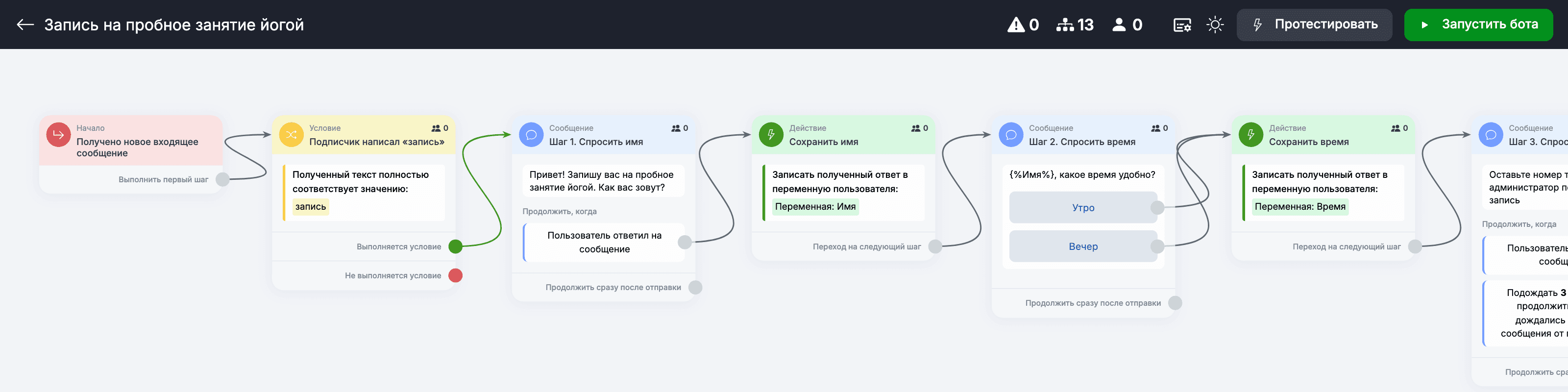Screen dimensions: 1568x392
Task: Click Сохранить имя Переход на следующий шаг connector
Action: coord(935,246)
